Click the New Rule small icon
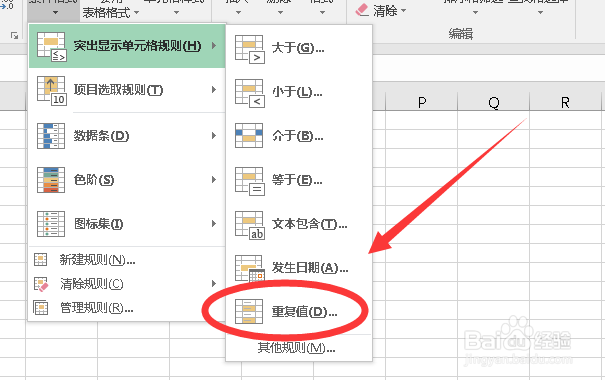Viewport: 605px width, 380px height. click(x=41, y=260)
